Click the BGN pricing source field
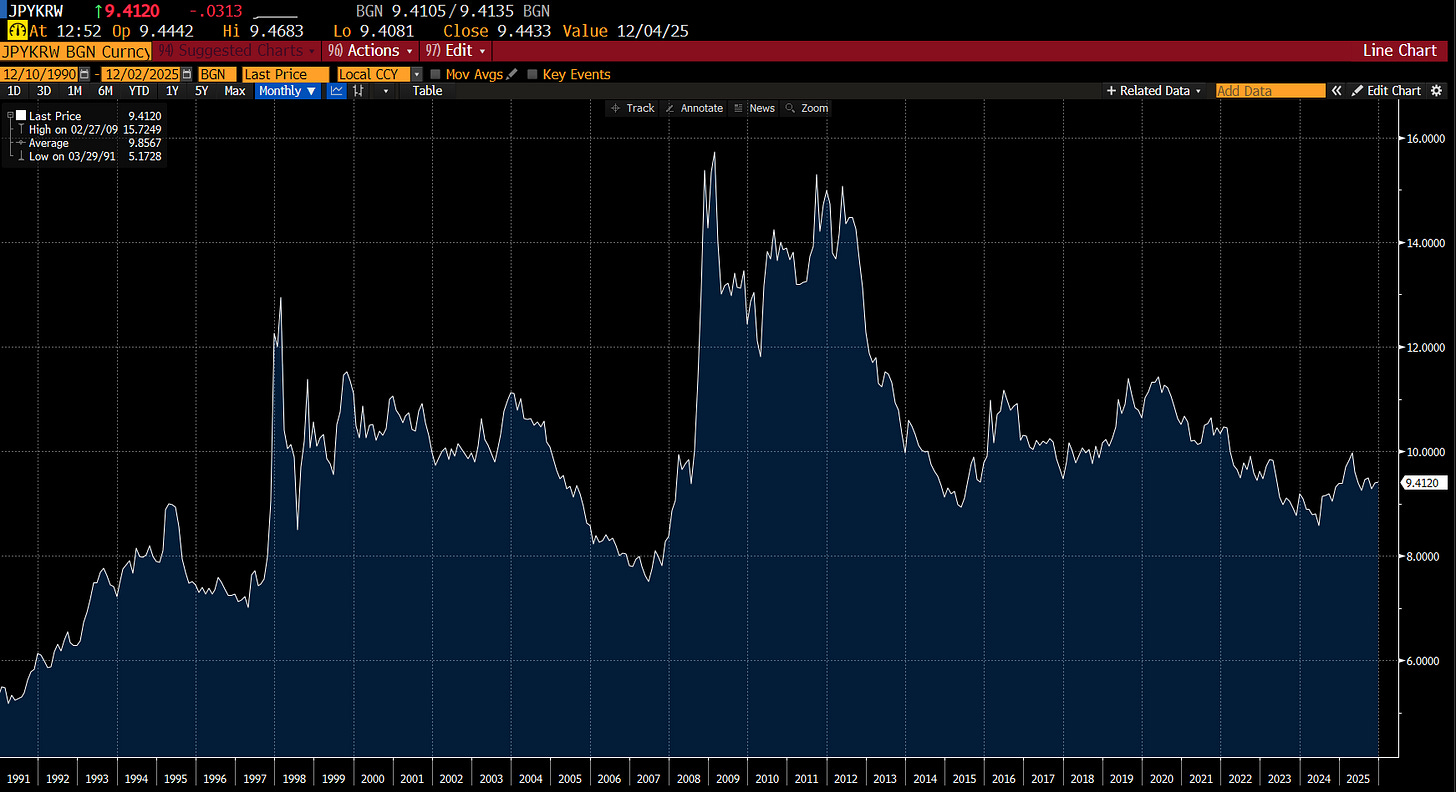 [x=217, y=74]
